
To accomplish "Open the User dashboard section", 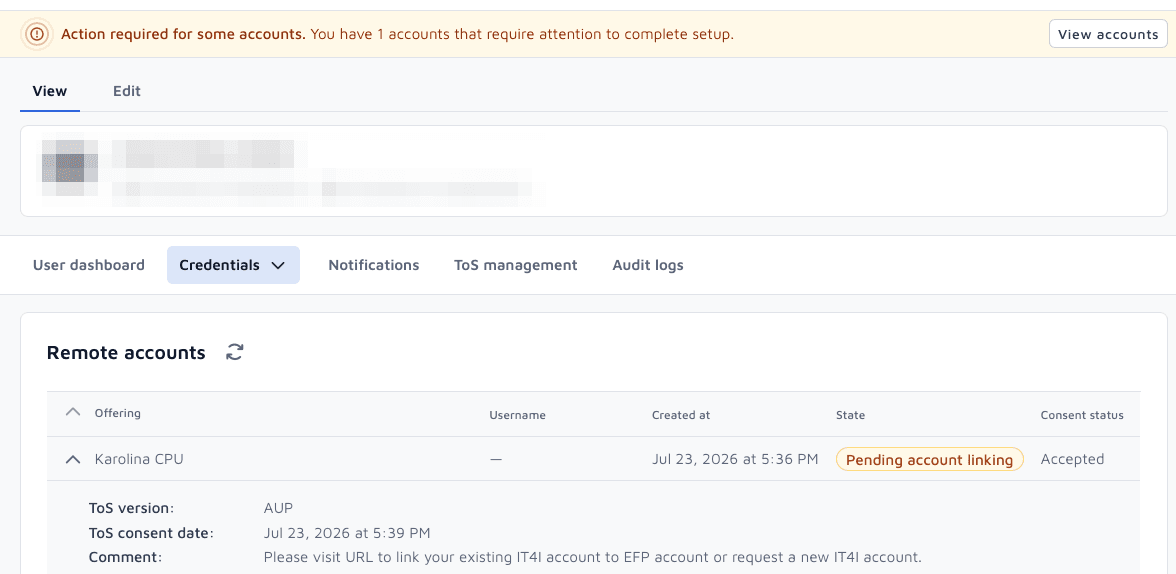I will point(88,265).
